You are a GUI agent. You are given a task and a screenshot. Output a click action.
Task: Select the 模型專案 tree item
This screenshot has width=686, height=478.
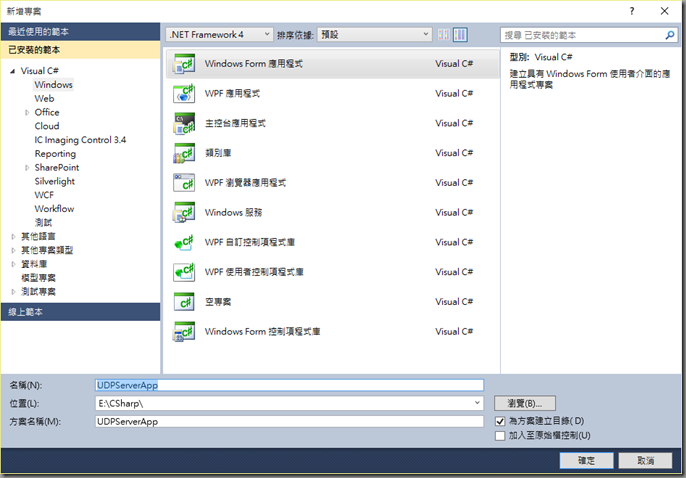[x=38, y=278]
